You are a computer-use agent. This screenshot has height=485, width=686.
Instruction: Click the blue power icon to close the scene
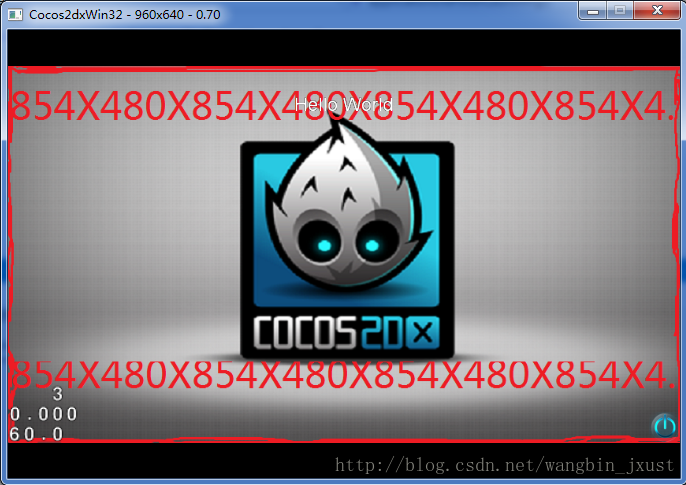point(664,425)
